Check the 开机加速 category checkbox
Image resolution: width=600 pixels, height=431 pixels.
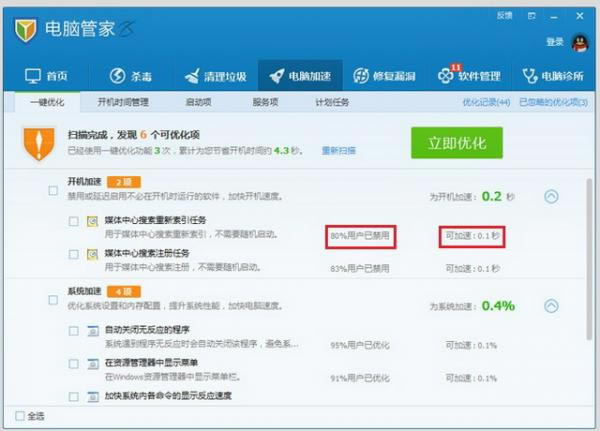(53, 189)
